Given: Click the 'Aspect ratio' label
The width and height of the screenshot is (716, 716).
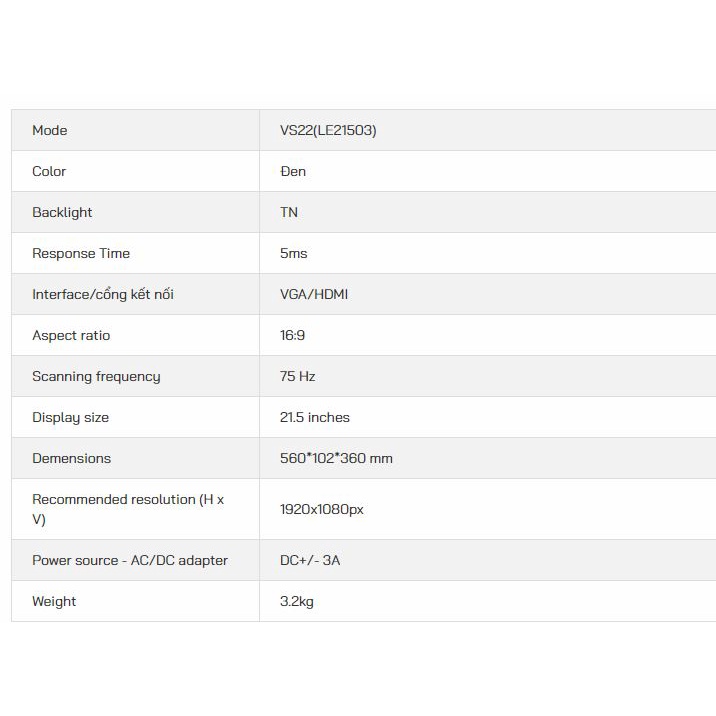Looking at the screenshot, I should click(x=71, y=335).
